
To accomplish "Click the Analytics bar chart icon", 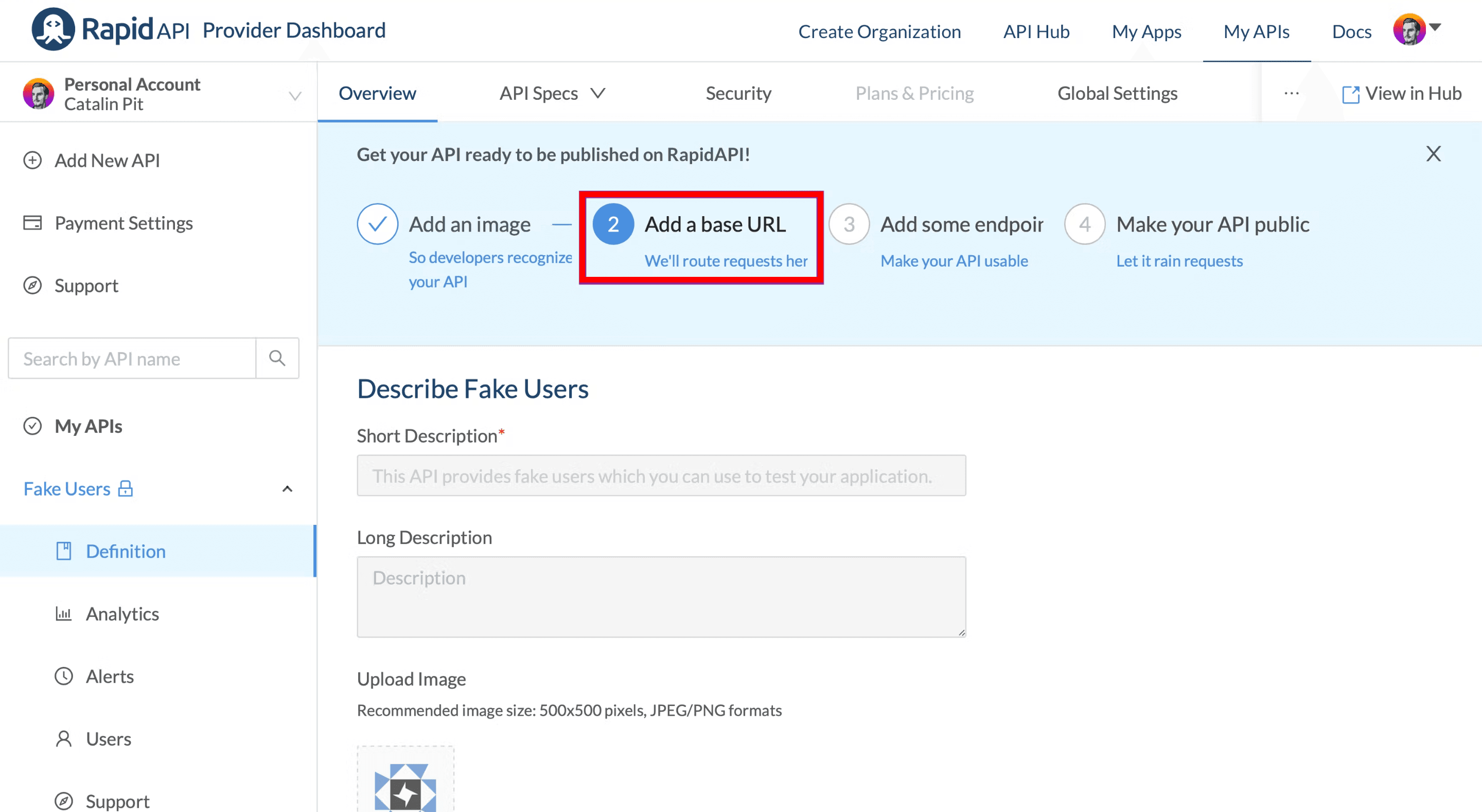I will 63,613.
